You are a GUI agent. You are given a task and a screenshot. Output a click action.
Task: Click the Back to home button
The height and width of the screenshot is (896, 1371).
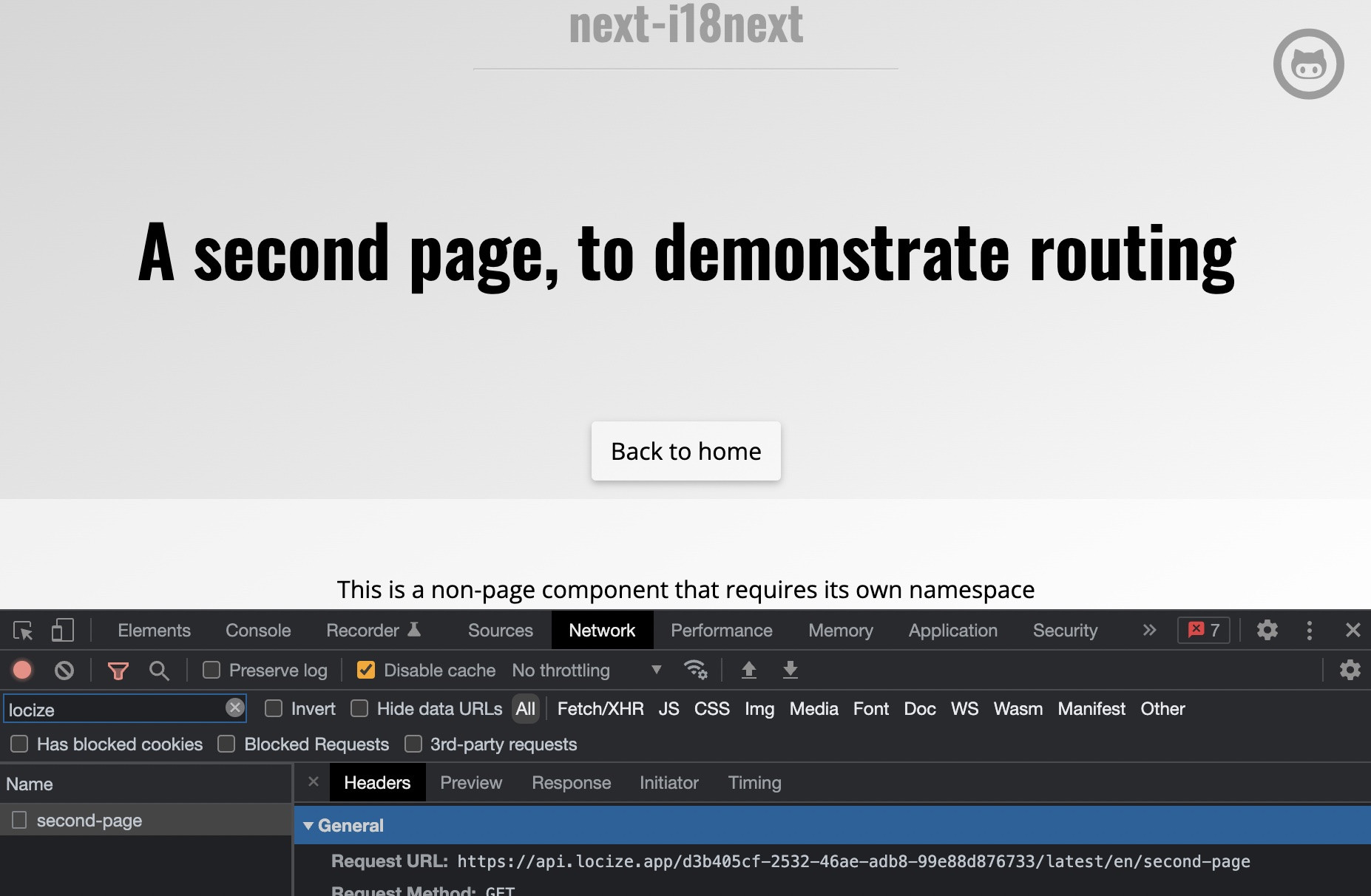coord(685,451)
